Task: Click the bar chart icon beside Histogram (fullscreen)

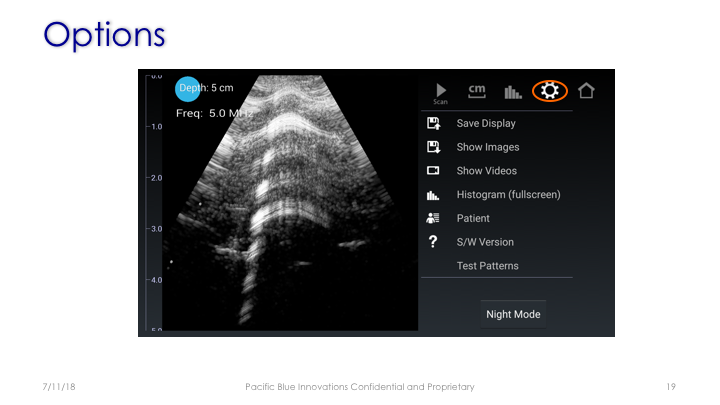Action: point(433,195)
